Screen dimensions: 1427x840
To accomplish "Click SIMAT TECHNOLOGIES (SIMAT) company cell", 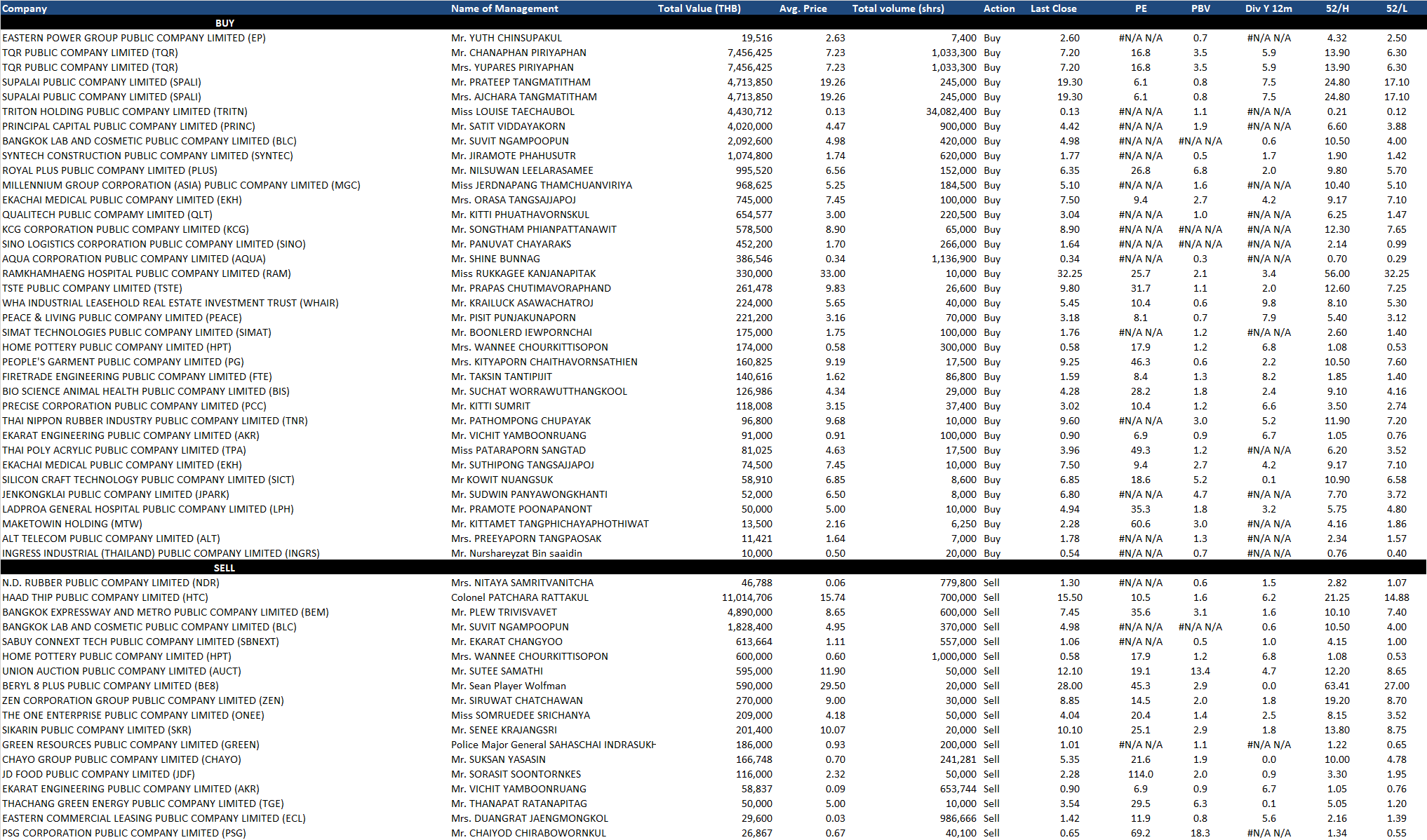I will [x=137, y=332].
